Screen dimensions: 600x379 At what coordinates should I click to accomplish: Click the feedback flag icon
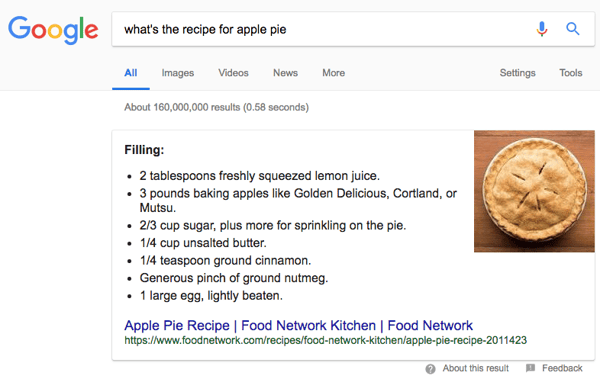530,368
